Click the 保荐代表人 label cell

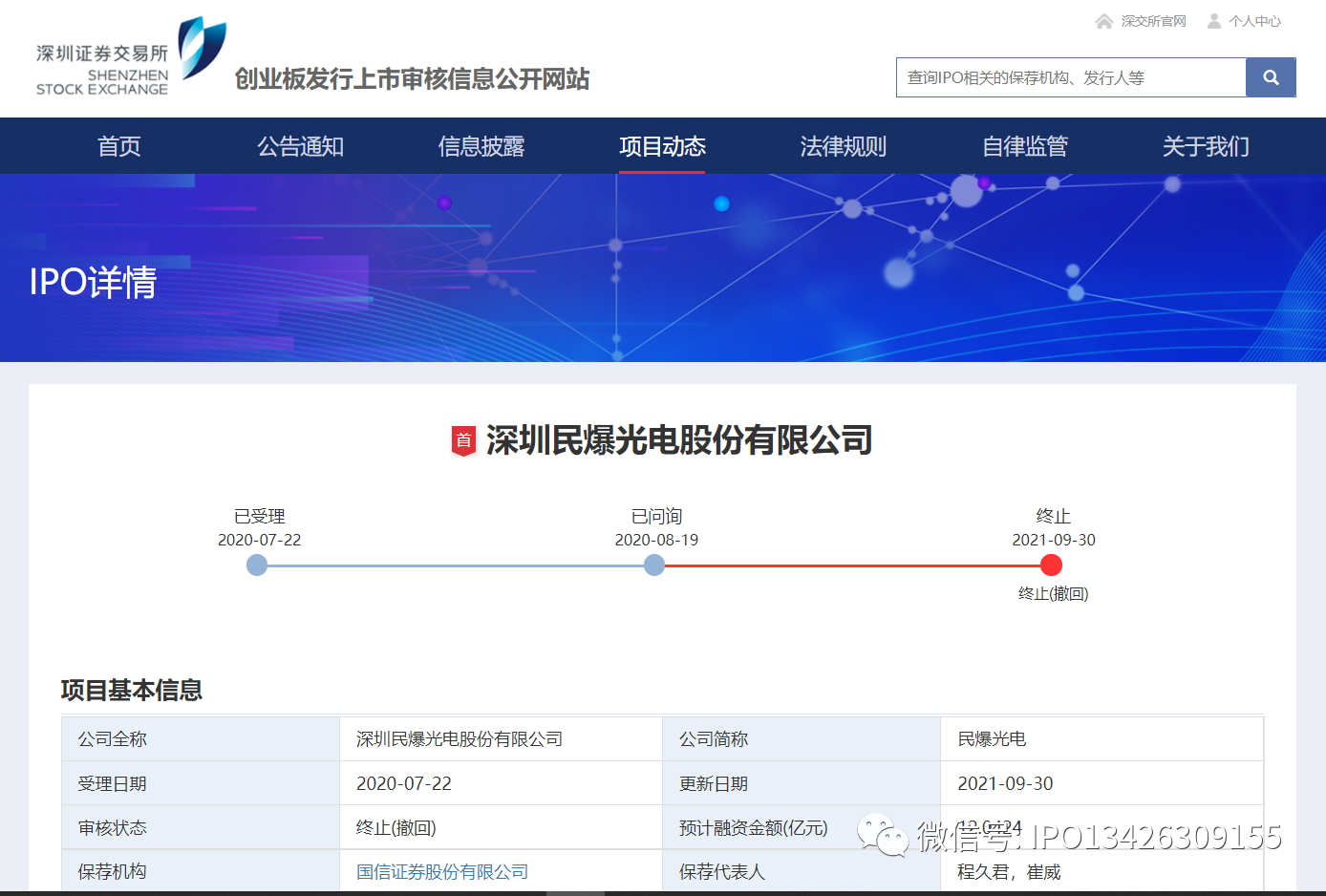(x=802, y=871)
